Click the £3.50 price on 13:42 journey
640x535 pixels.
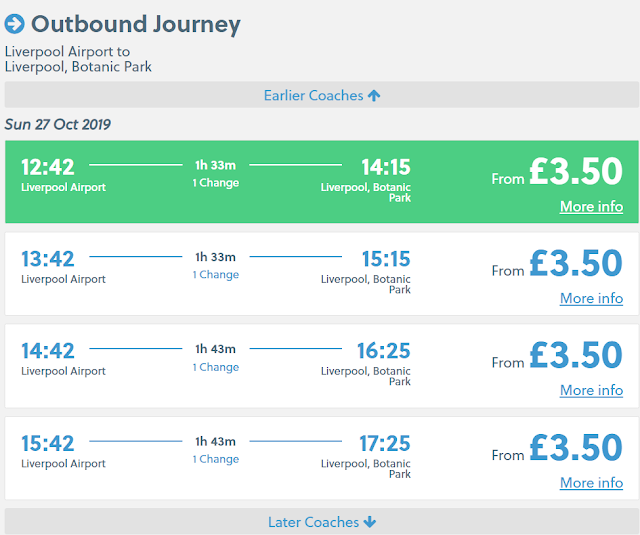(x=575, y=263)
